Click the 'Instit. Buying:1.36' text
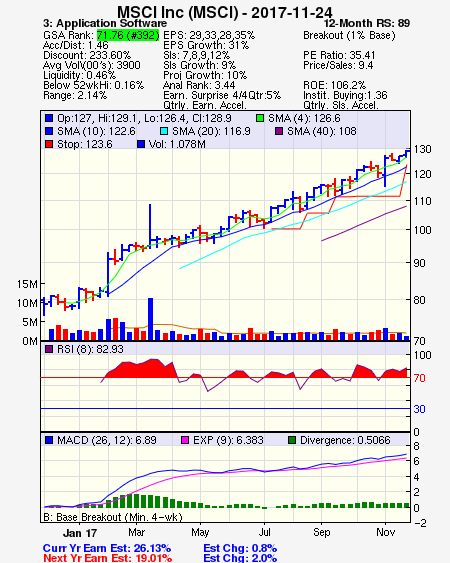The width and height of the screenshot is (450, 563). tap(345, 96)
